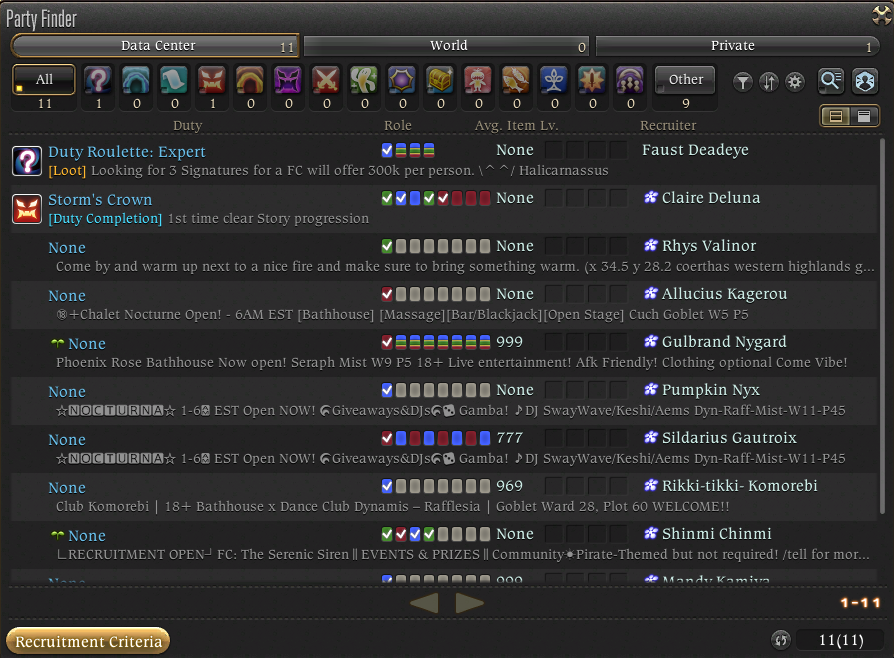Switch to compact list view
This screenshot has height=658, width=894.
pyautogui.click(x=864, y=116)
